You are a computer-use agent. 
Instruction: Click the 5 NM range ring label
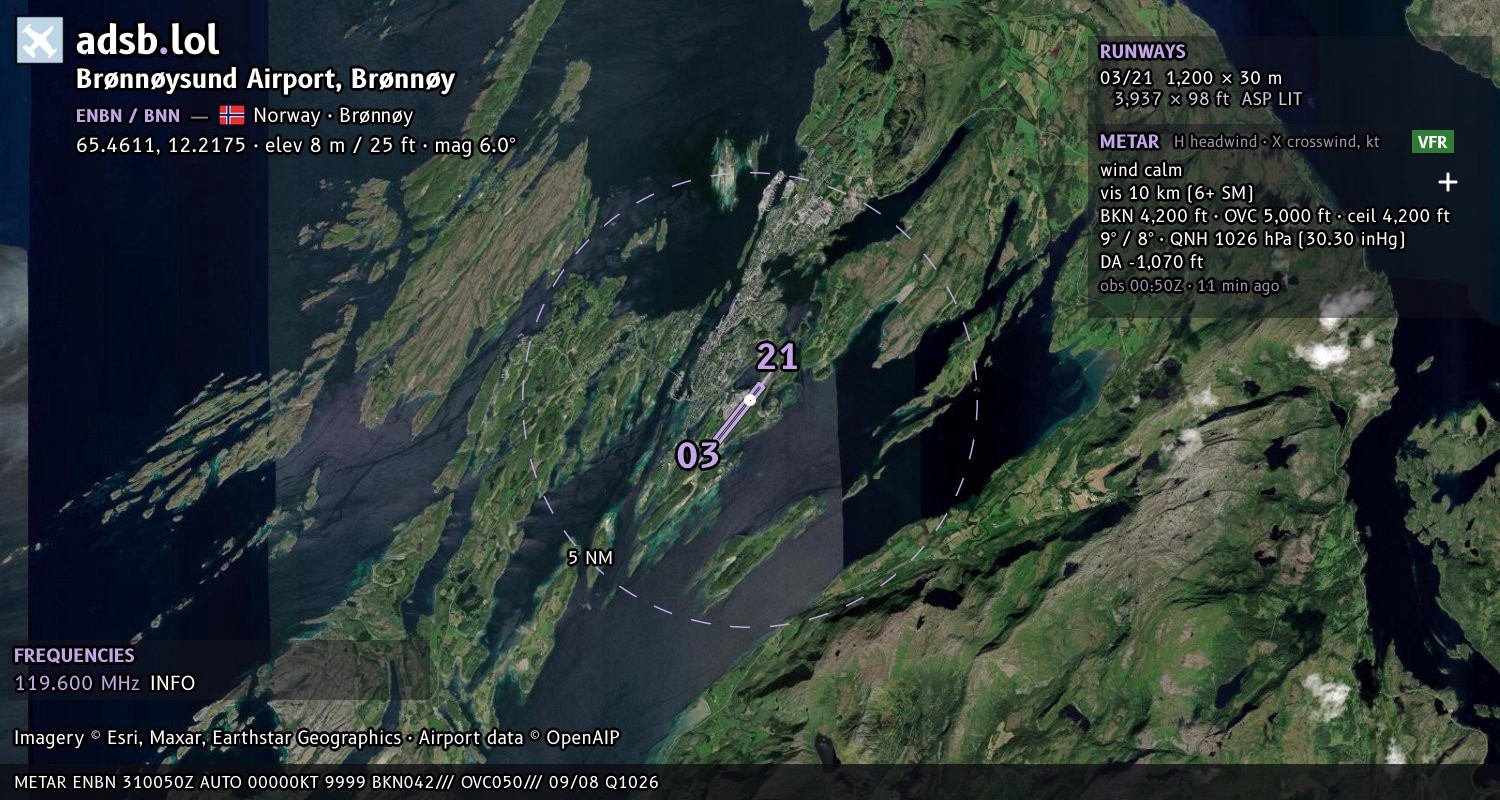tap(590, 558)
